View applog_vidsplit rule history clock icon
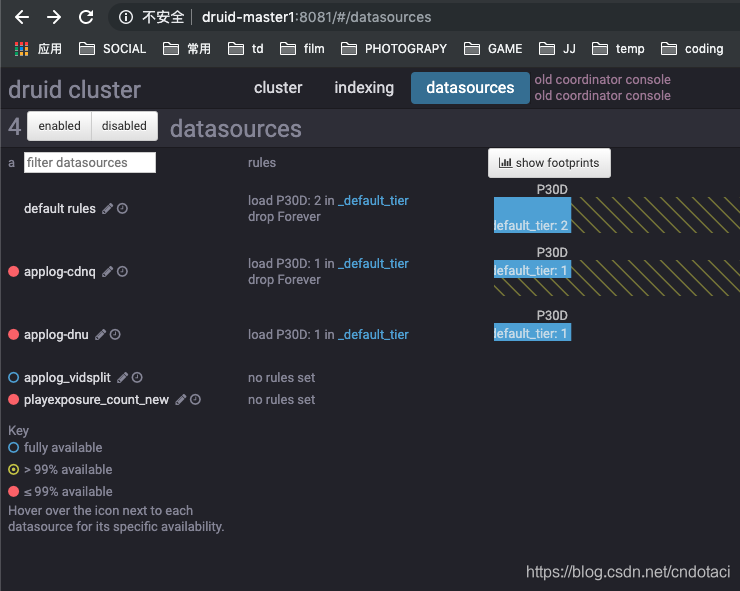Viewport: 740px width, 591px height. 137,378
